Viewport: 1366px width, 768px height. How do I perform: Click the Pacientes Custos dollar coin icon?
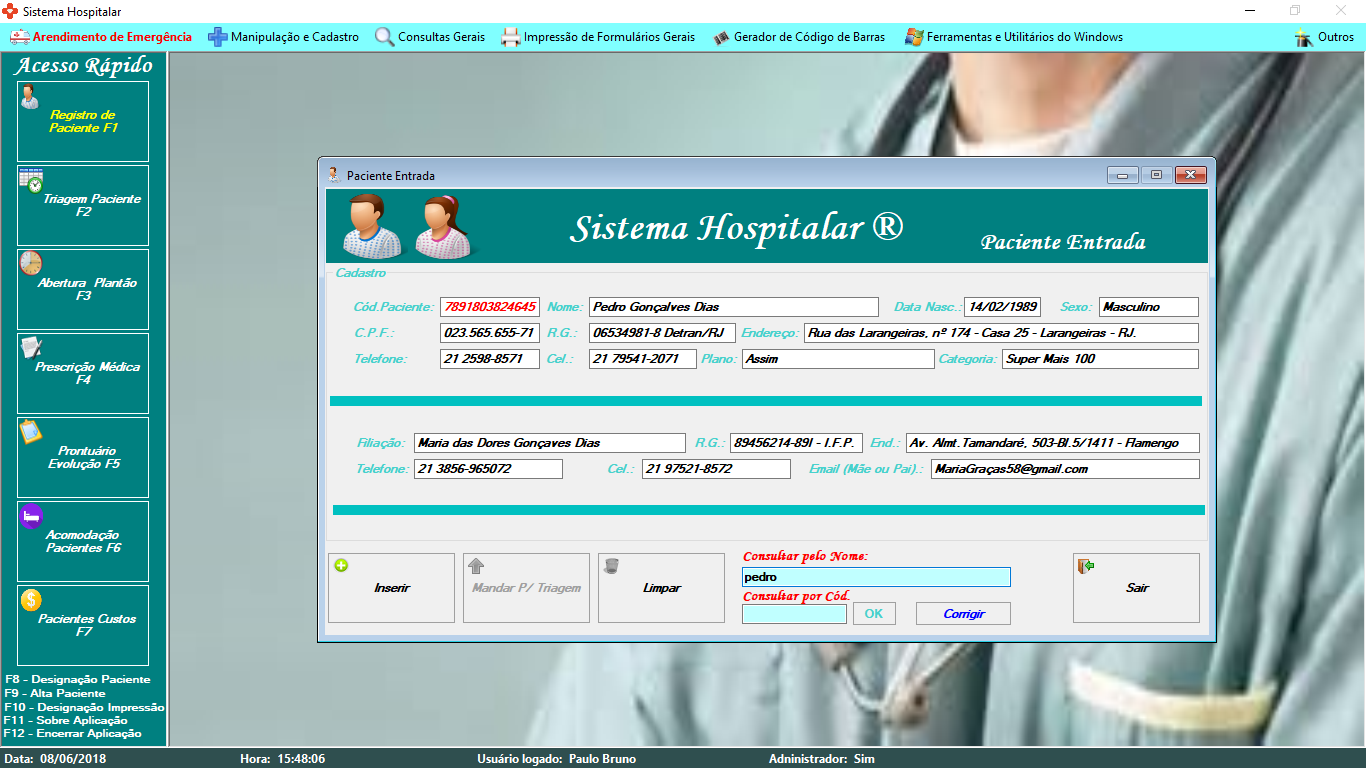tap(31, 600)
